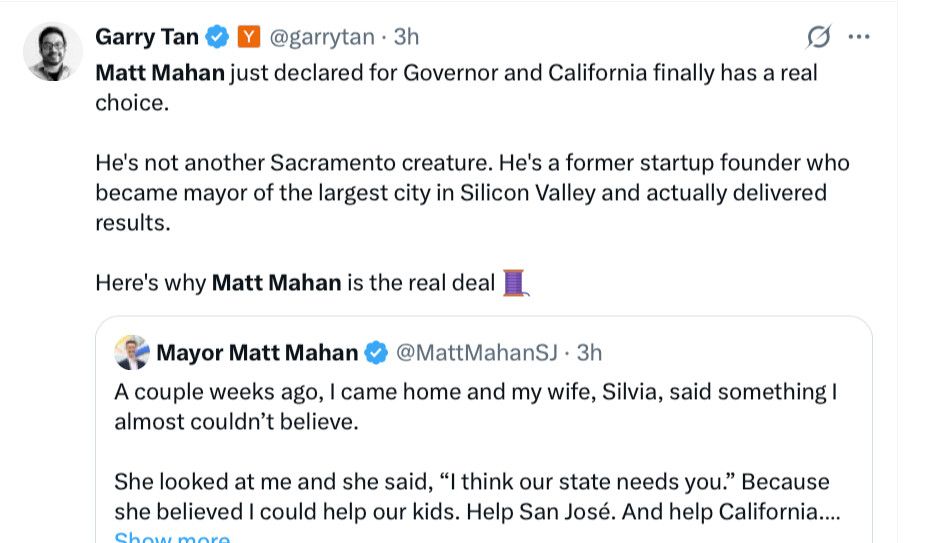Click Mayor Matt Mahan's small avatar
930x543 pixels.
tap(132, 352)
